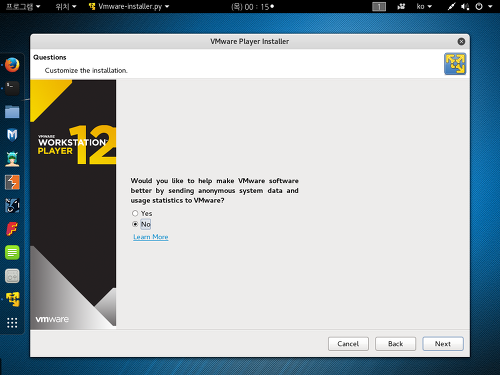Viewport: 500px width, 375px height.
Task: Cancel the VMware Player installation
Action: (348, 344)
